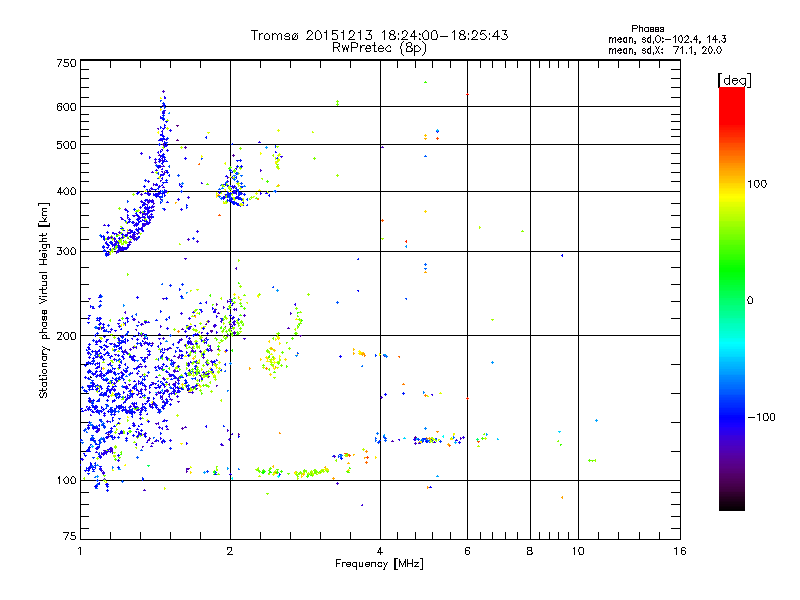Click the '500' height axis tick label
The width and height of the screenshot is (800, 600).
[66, 145]
